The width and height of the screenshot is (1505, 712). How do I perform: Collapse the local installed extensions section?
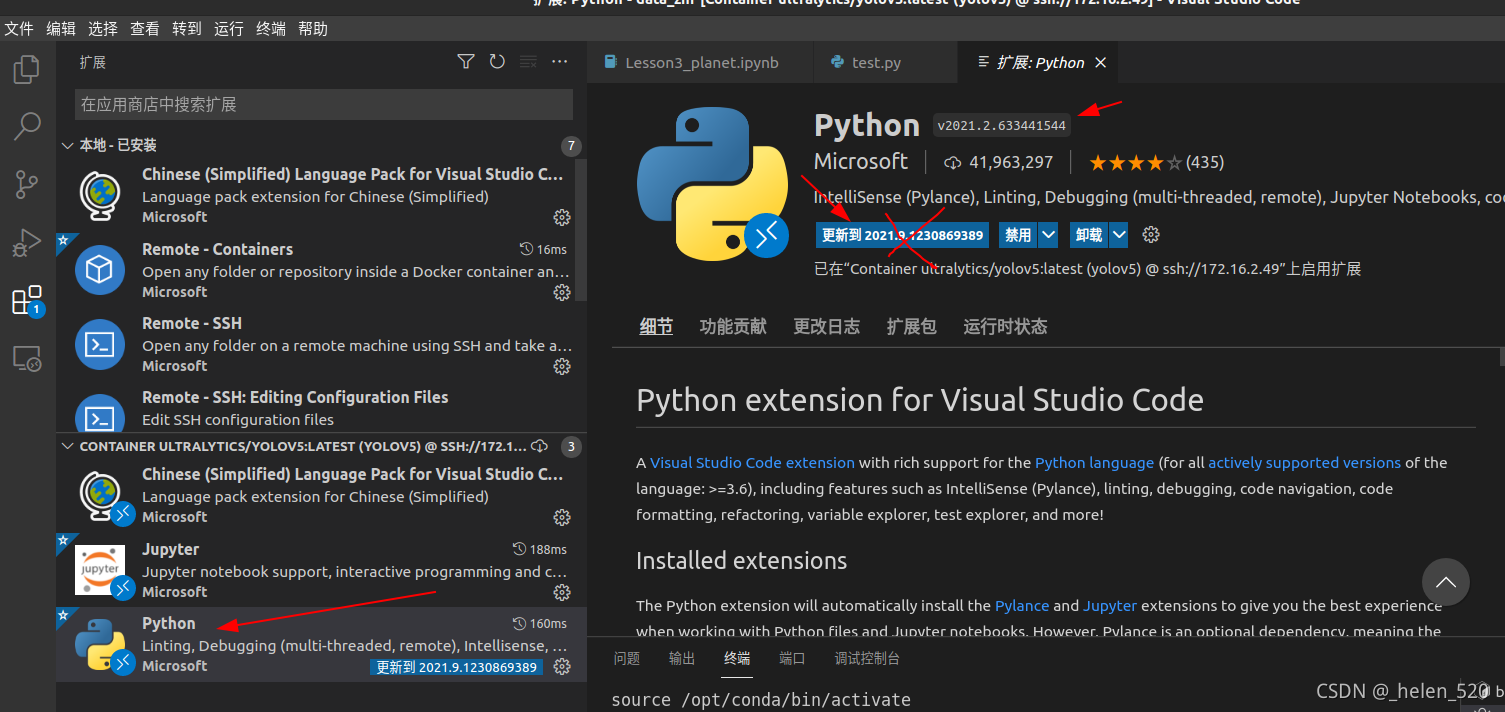click(x=67, y=146)
